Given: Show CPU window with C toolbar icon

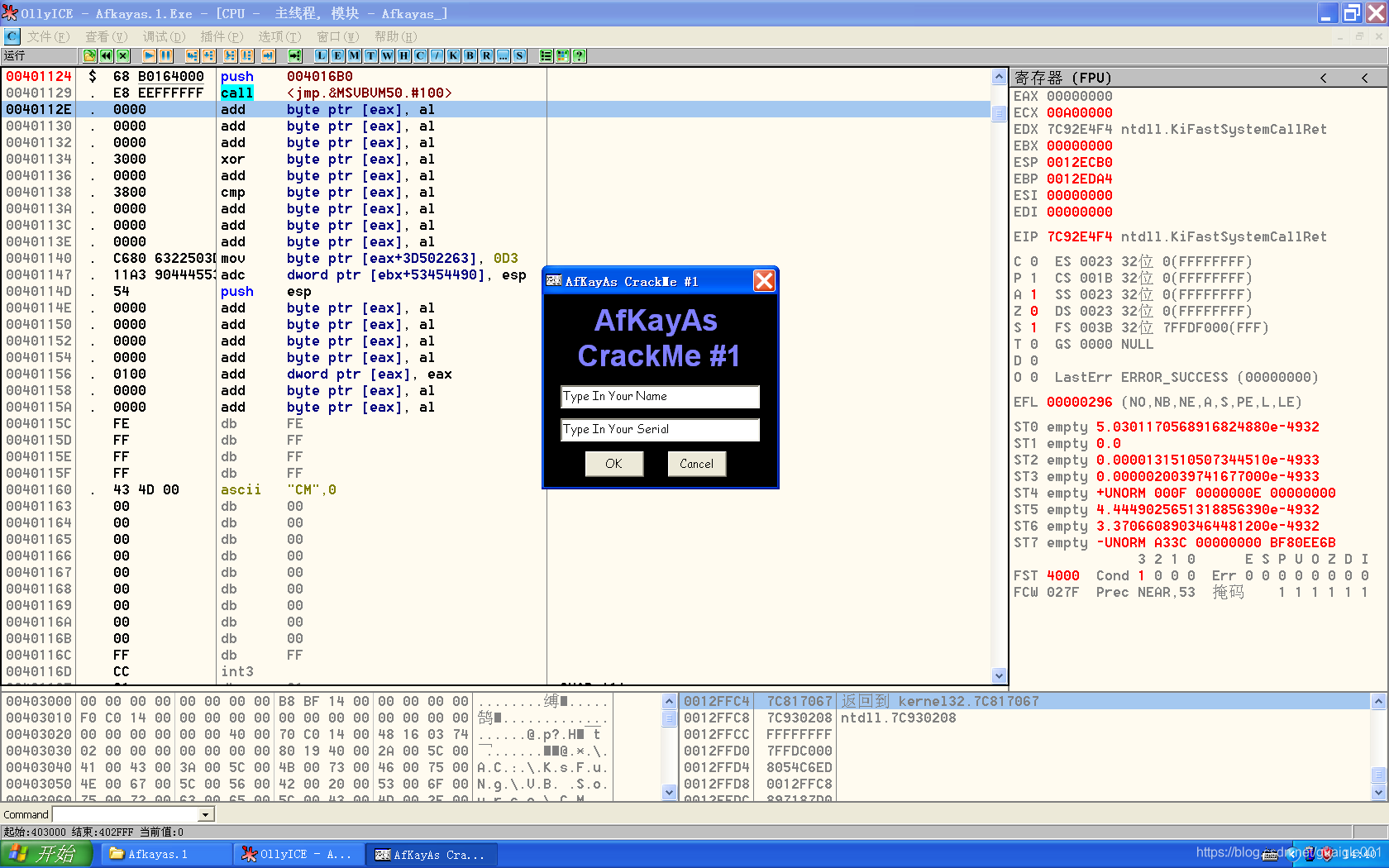Looking at the screenshot, I should (421, 55).
